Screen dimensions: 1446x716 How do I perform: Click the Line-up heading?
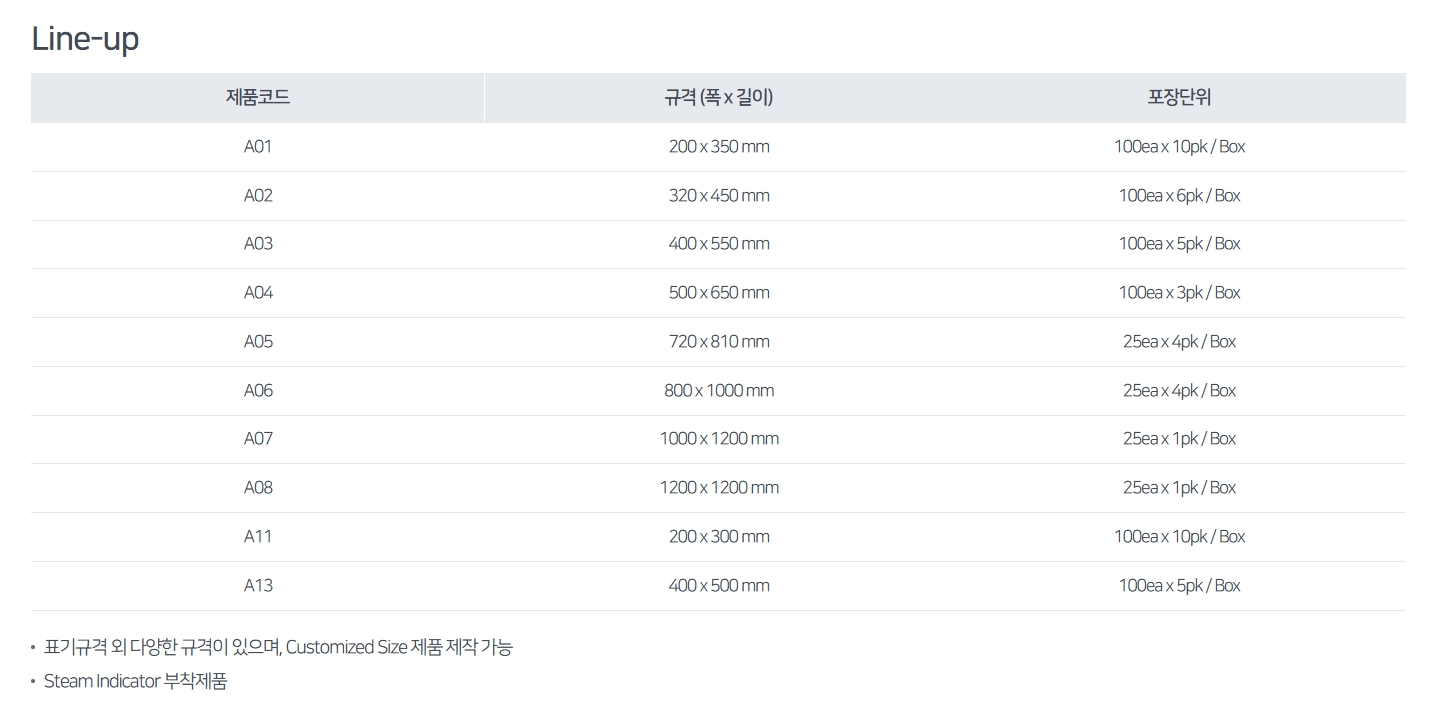(x=85, y=39)
